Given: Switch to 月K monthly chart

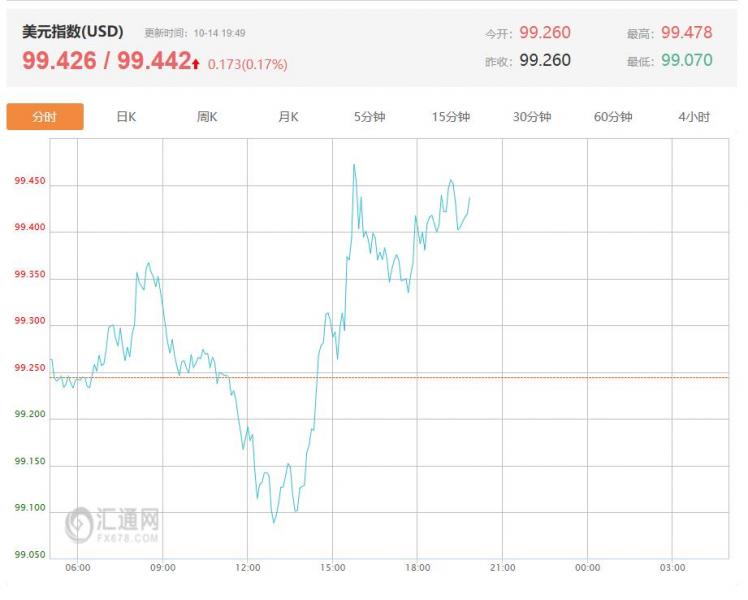Looking at the screenshot, I should pos(288,117).
